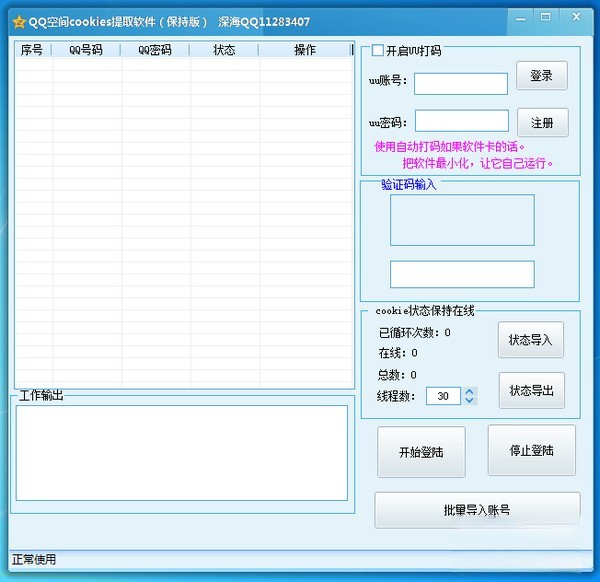This screenshot has width=600, height=582.
Task: Focus the uu密码 input field
Action: point(461,122)
